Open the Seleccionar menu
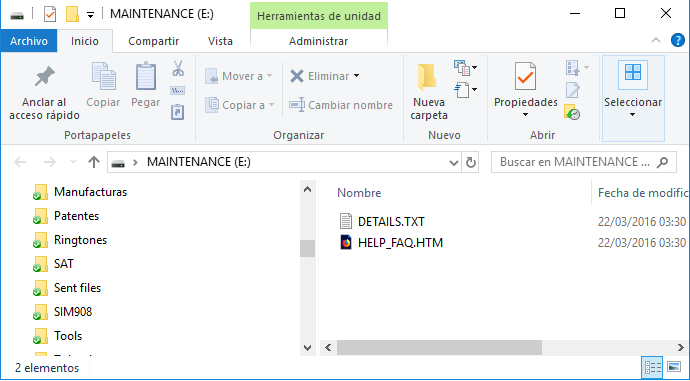 point(633,98)
